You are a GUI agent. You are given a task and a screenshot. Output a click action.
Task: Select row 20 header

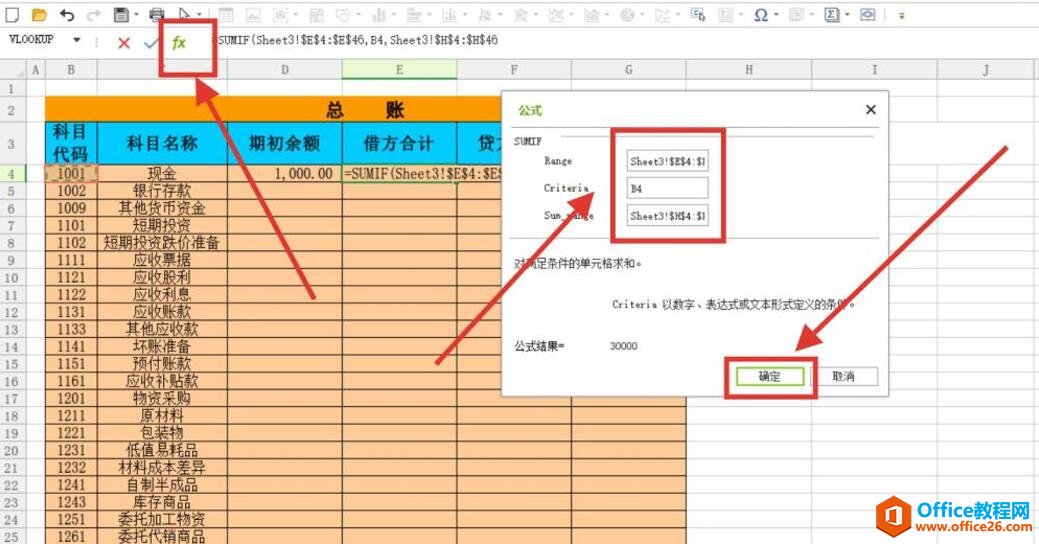(11, 451)
